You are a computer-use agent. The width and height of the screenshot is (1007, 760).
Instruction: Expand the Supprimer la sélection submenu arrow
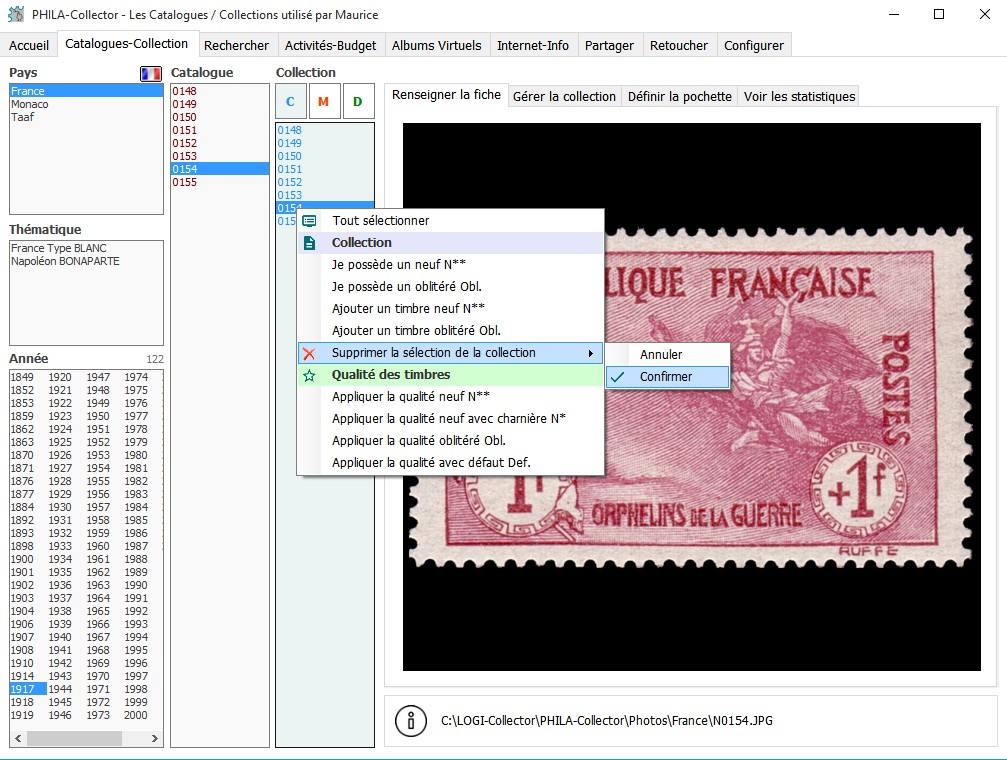(591, 353)
